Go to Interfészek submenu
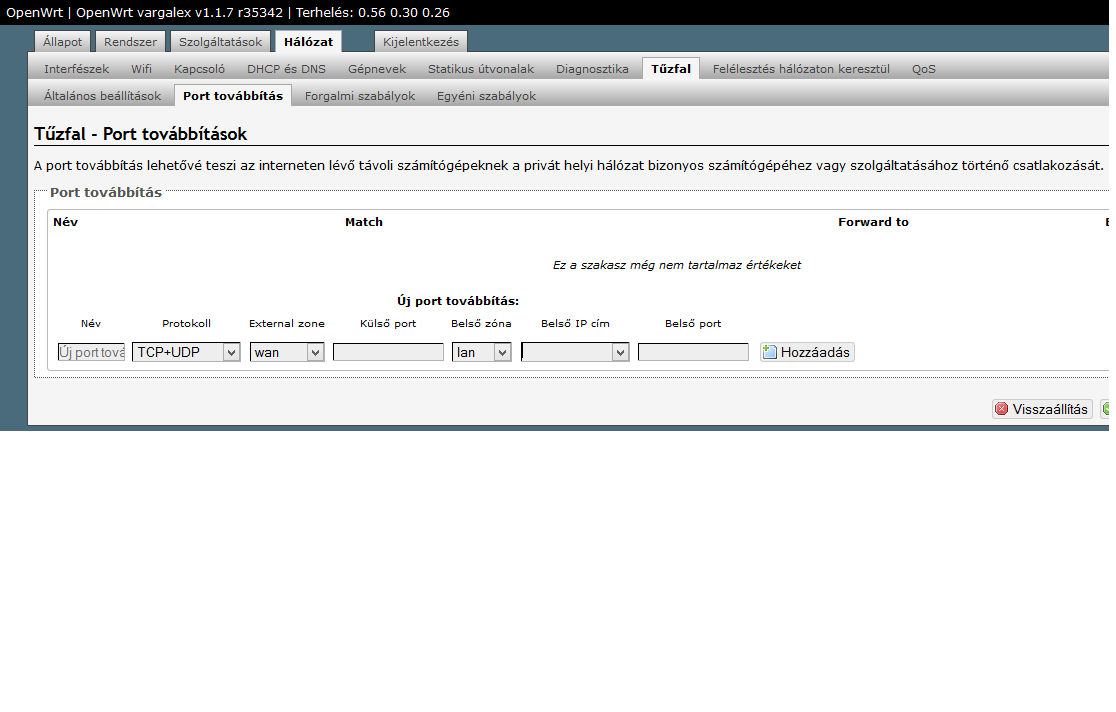The width and height of the screenshot is (1116, 712). point(76,68)
